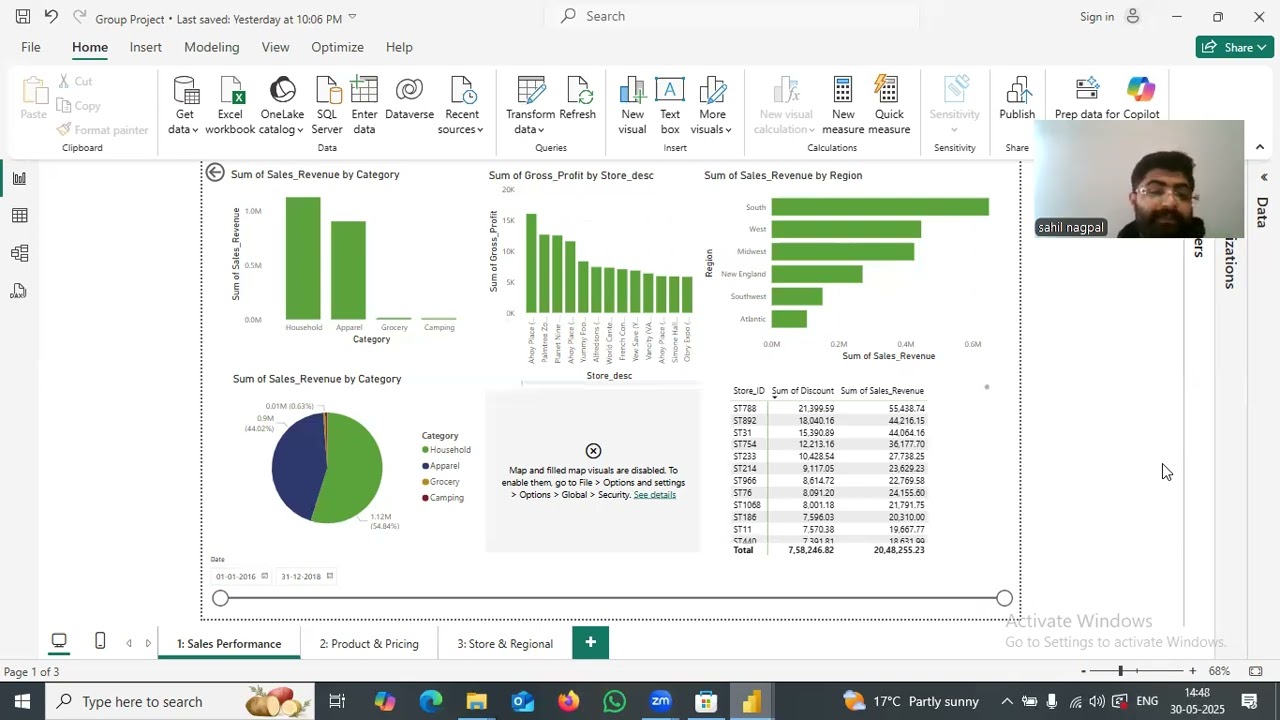Open the Share dropdown arrow

point(1263,47)
